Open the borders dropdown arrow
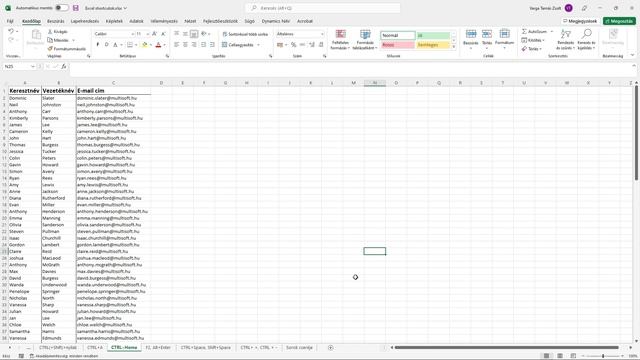Image resolution: width=640 pixels, height=360 pixels. tap(136, 45)
